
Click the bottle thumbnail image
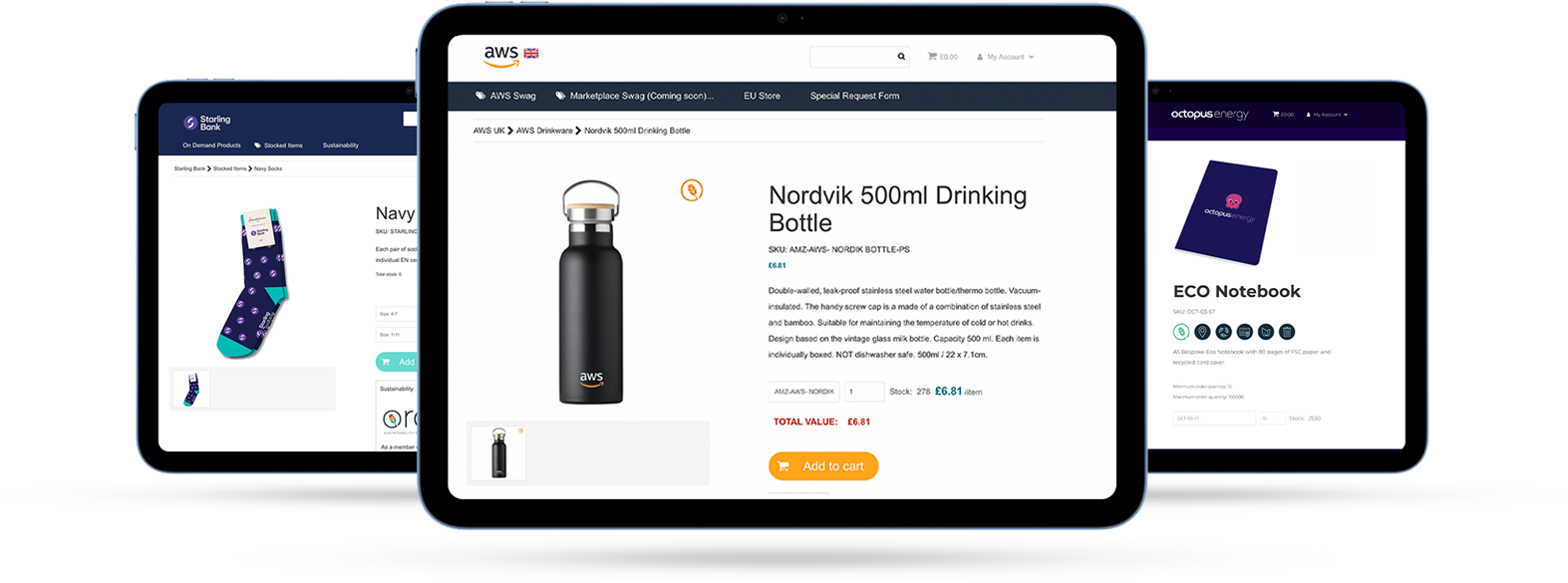(x=497, y=453)
